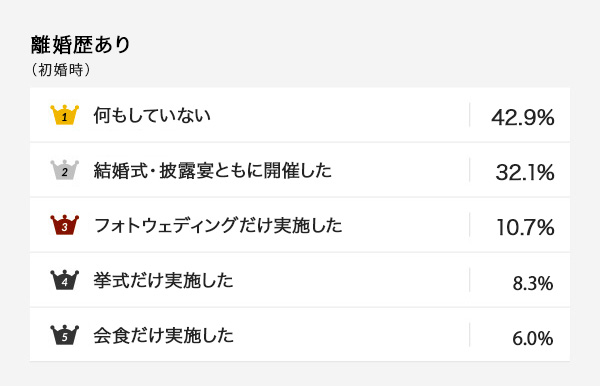The image size is (600, 386).
Task: Click the 6.0% value
Action: pos(533,339)
